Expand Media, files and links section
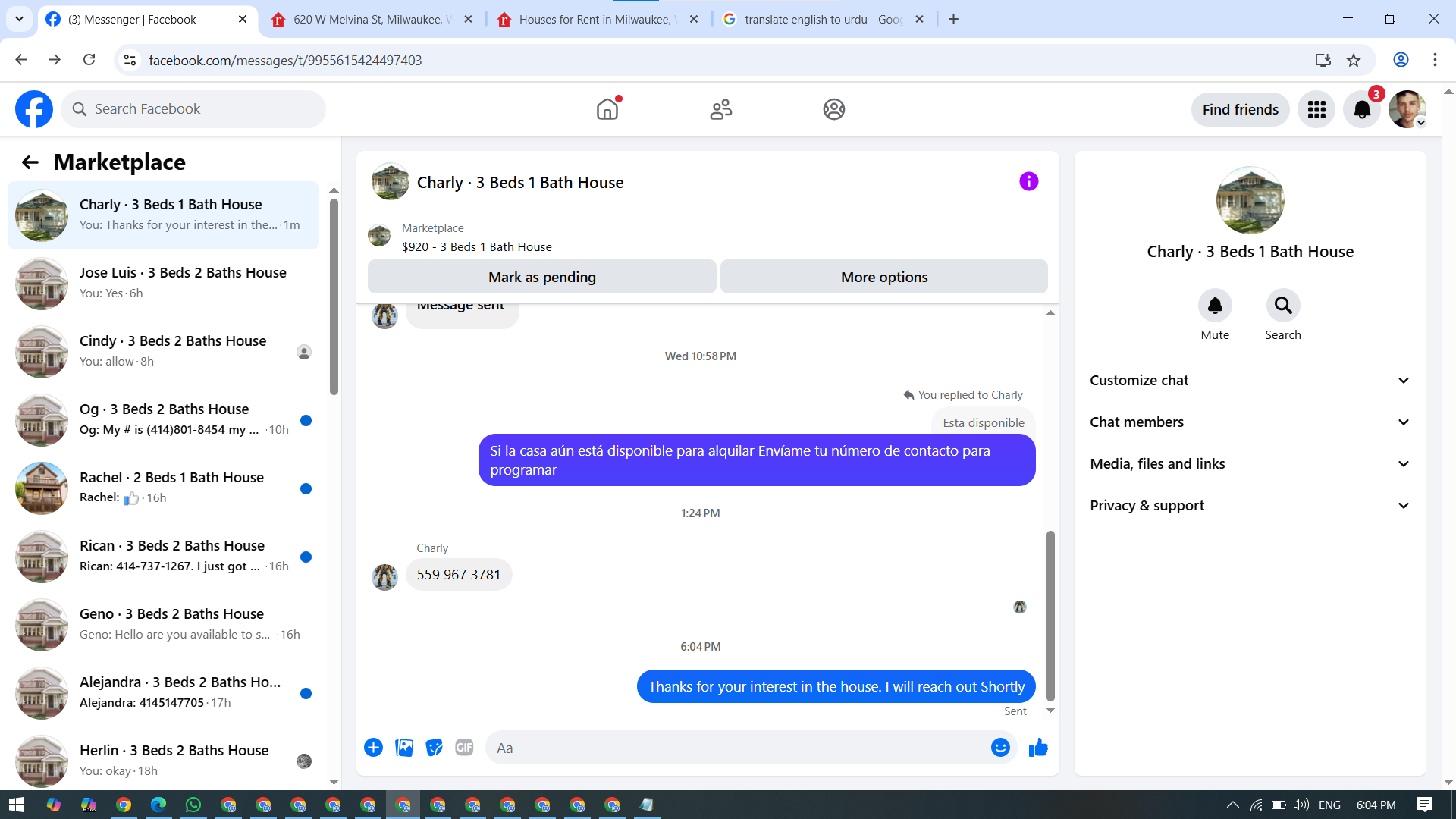Screen dimensions: 1456x819 pos(1250,464)
